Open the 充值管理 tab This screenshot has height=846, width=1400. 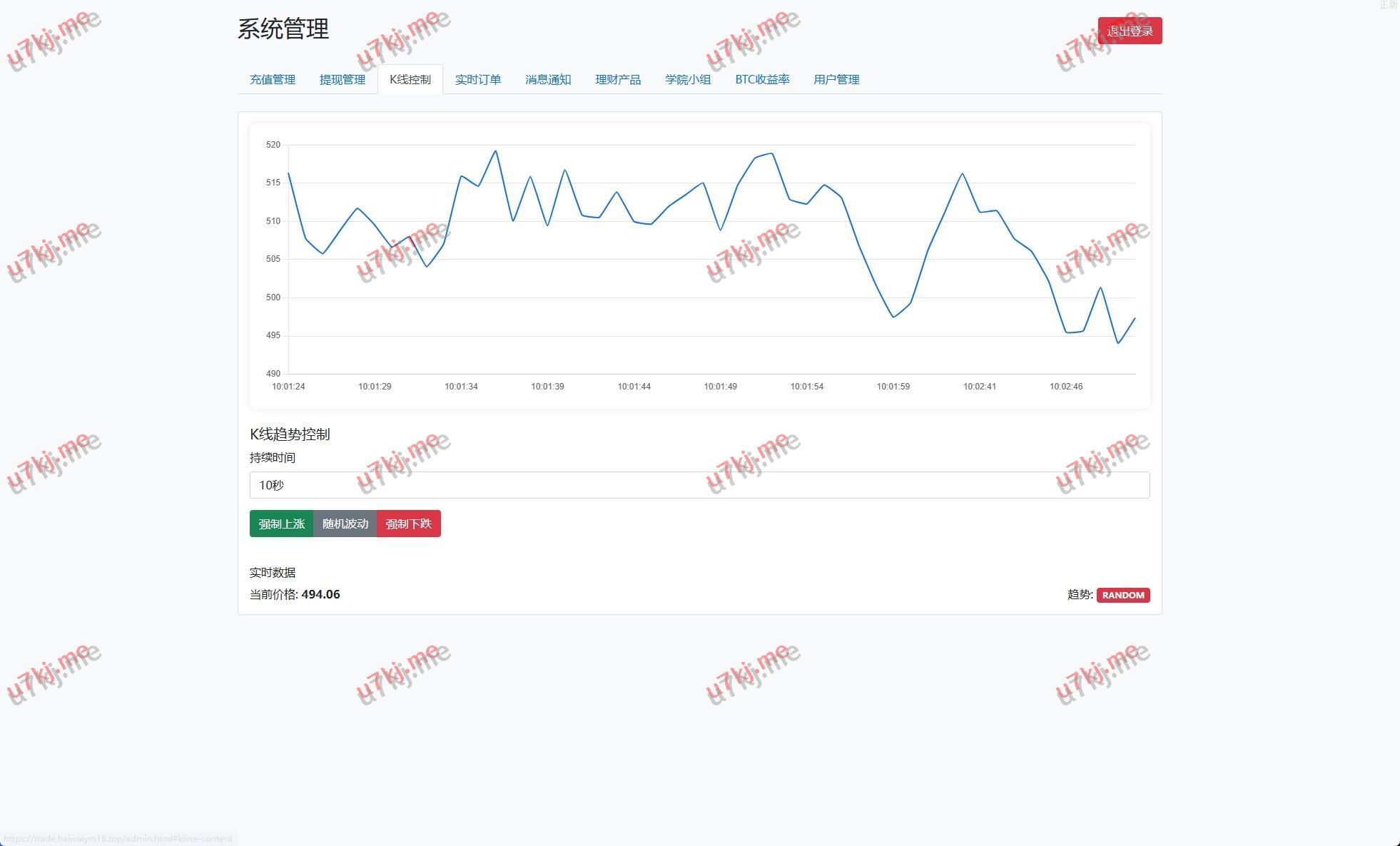pos(272,79)
